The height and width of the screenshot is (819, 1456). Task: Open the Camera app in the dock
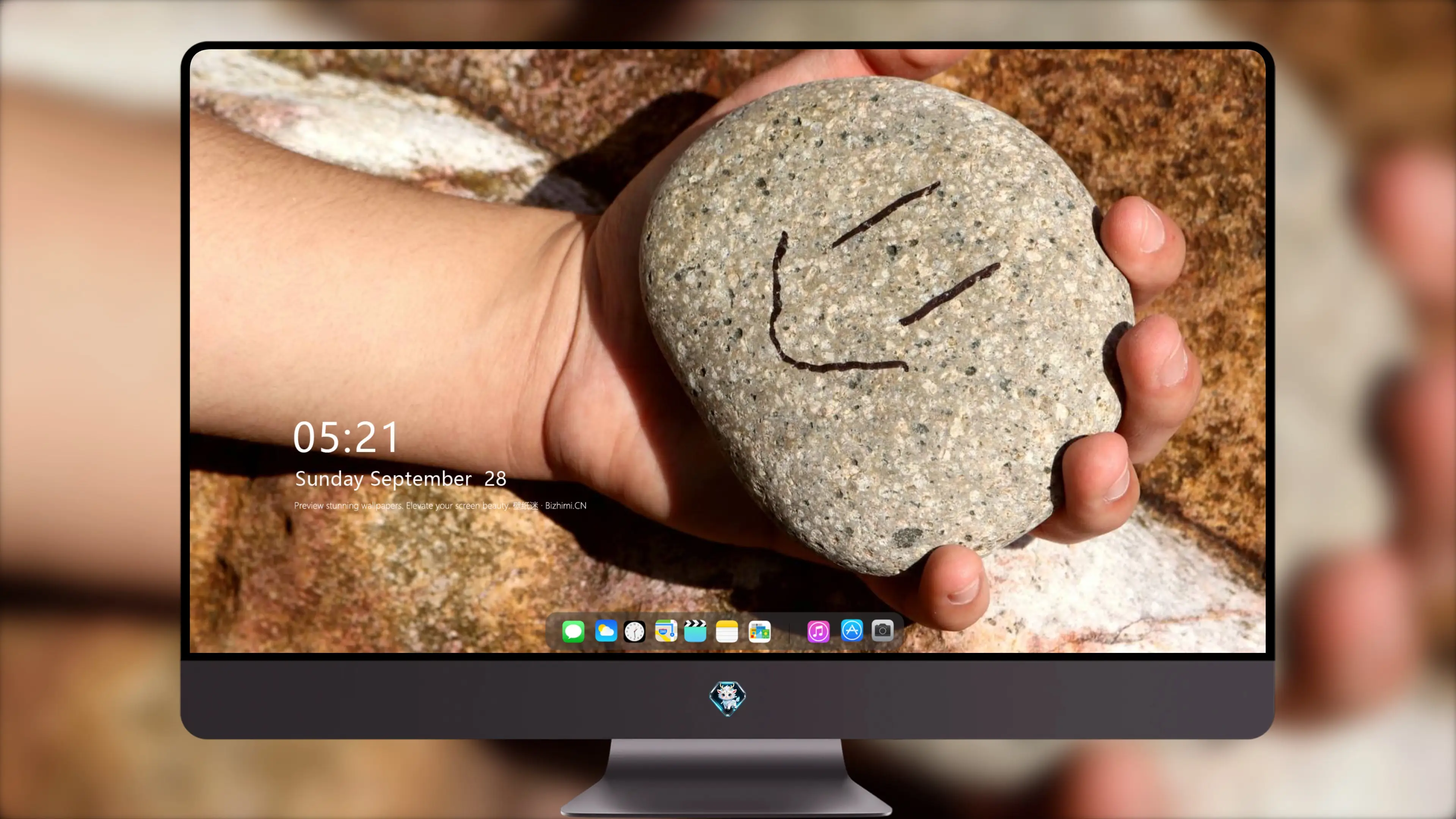point(882,630)
